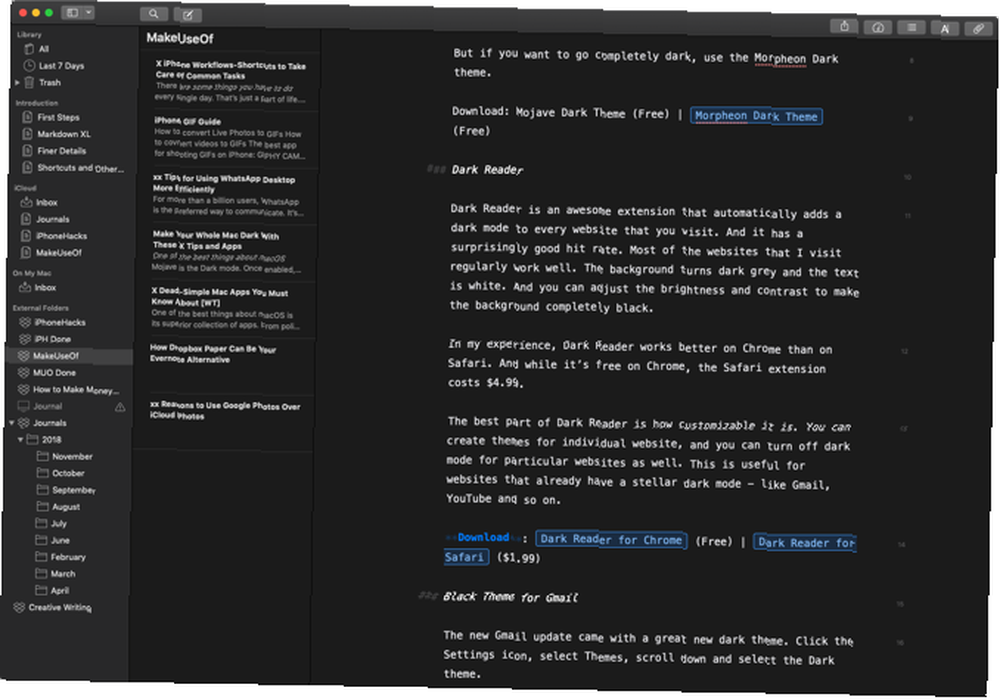Click the June folder icon
The width and height of the screenshot is (1000, 700).
click(41, 540)
